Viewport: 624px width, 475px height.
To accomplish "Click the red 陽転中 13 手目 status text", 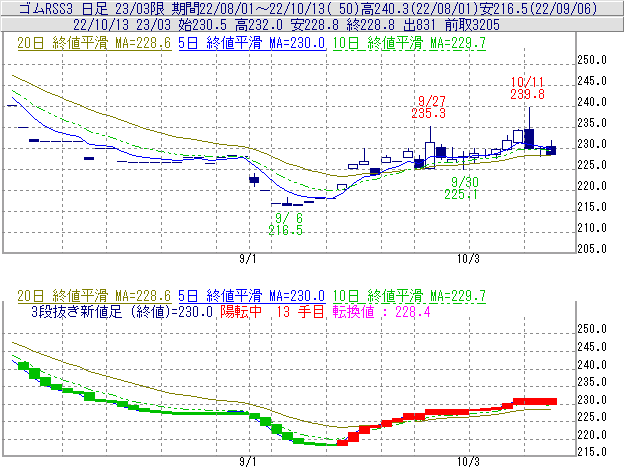I will click(x=272, y=311).
